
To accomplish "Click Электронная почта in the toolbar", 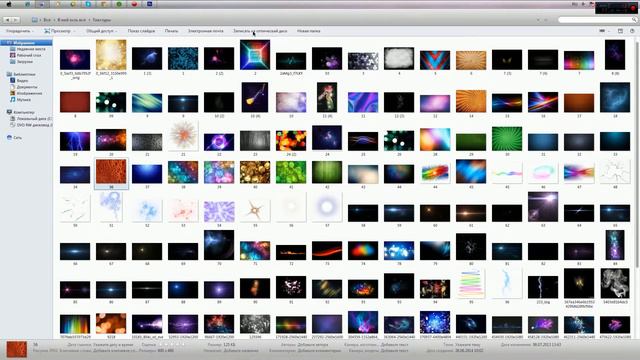I will (206, 31).
